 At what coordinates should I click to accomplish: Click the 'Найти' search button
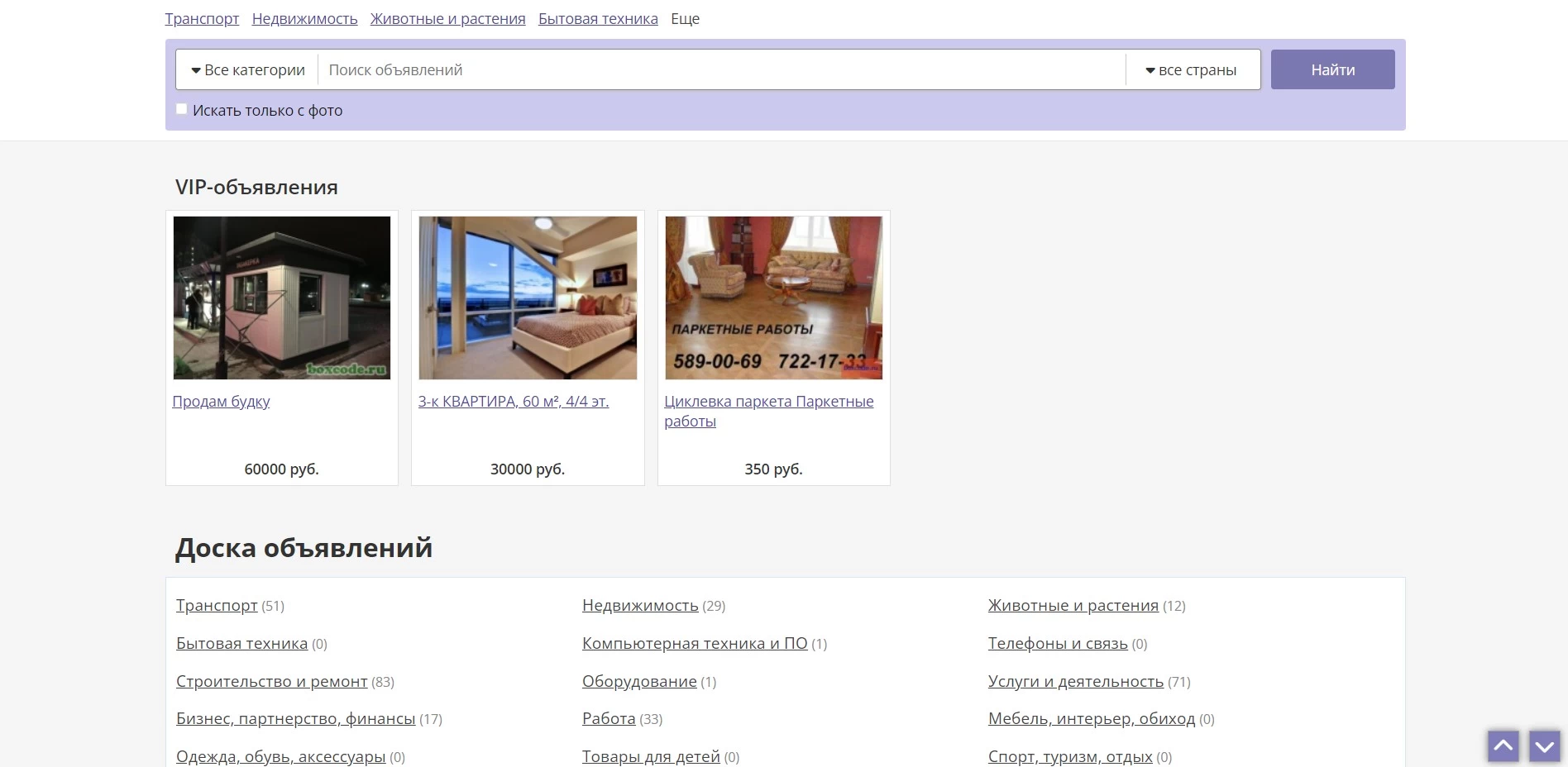click(x=1332, y=70)
